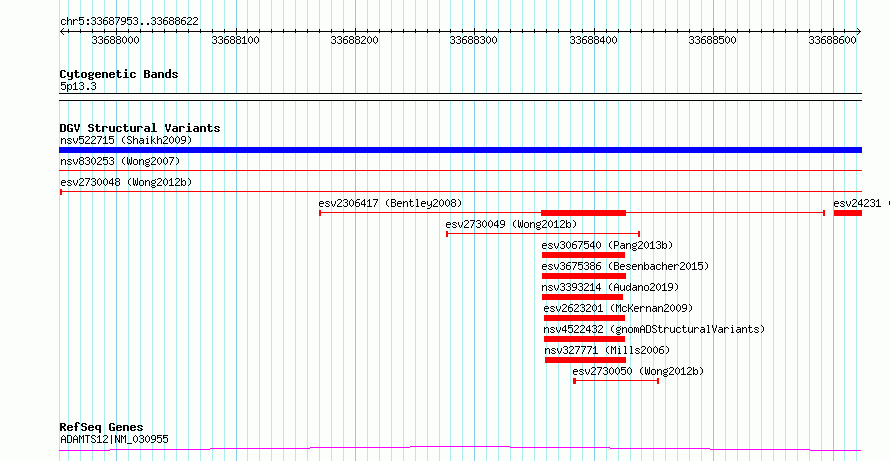Click the chr5:33687953..33688622 region label
Screen dimensions: 890x461
click(x=129, y=22)
